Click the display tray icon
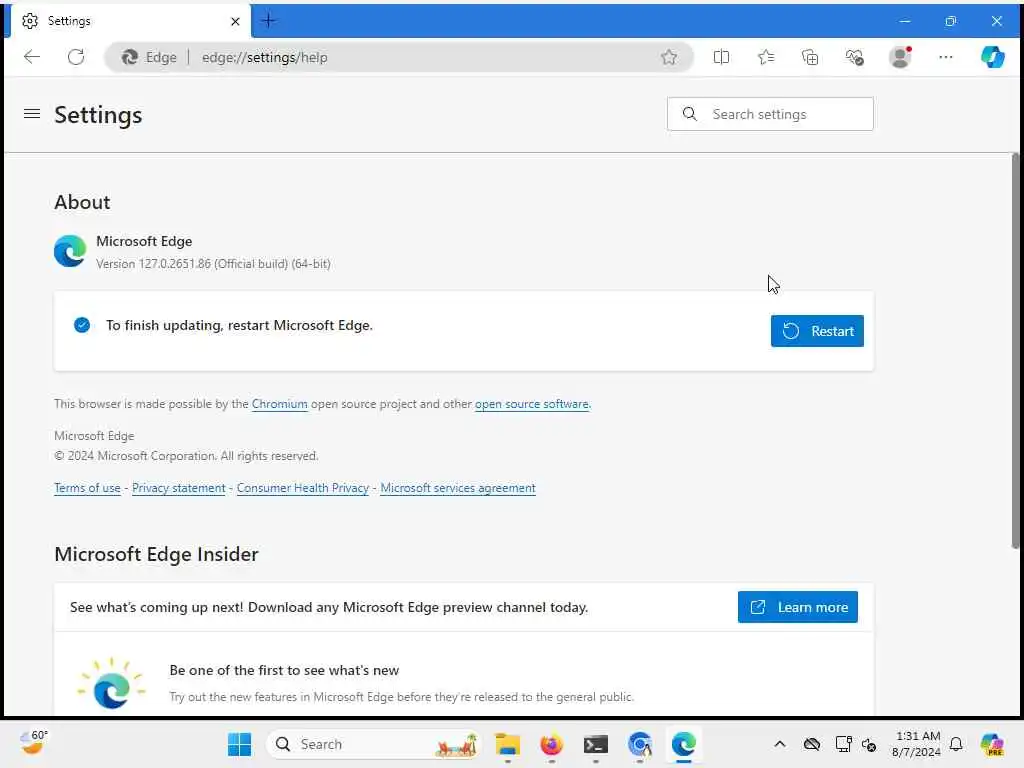 tap(843, 744)
